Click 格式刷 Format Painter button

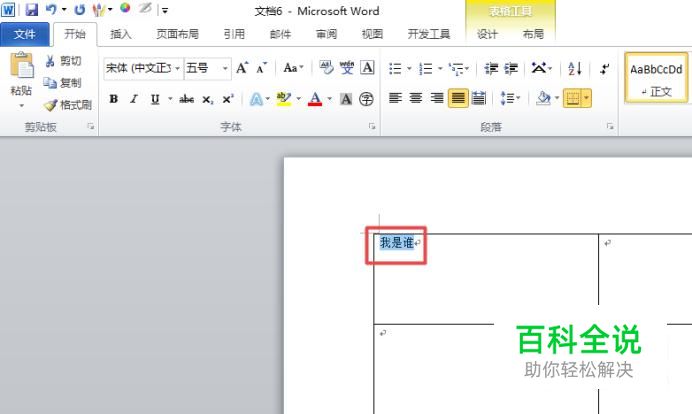pyautogui.click(x=67, y=105)
